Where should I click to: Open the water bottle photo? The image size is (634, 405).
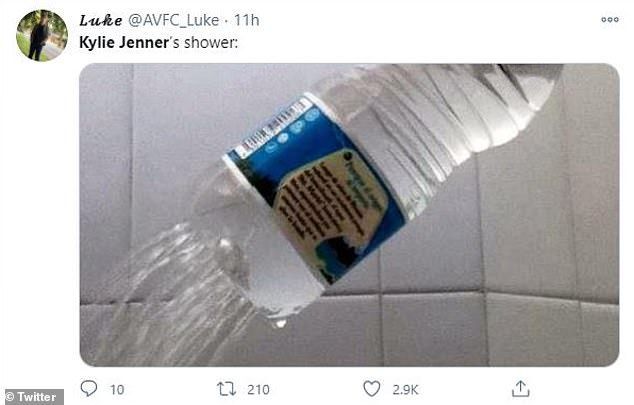[x=349, y=215]
